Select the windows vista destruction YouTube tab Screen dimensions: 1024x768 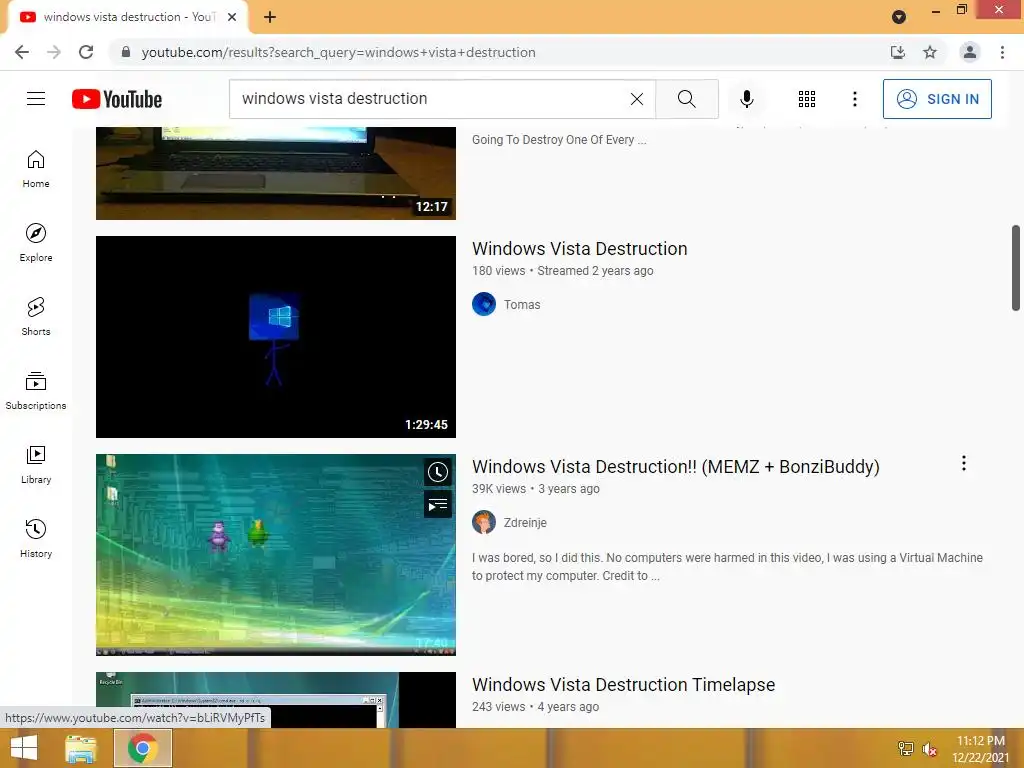click(x=128, y=17)
